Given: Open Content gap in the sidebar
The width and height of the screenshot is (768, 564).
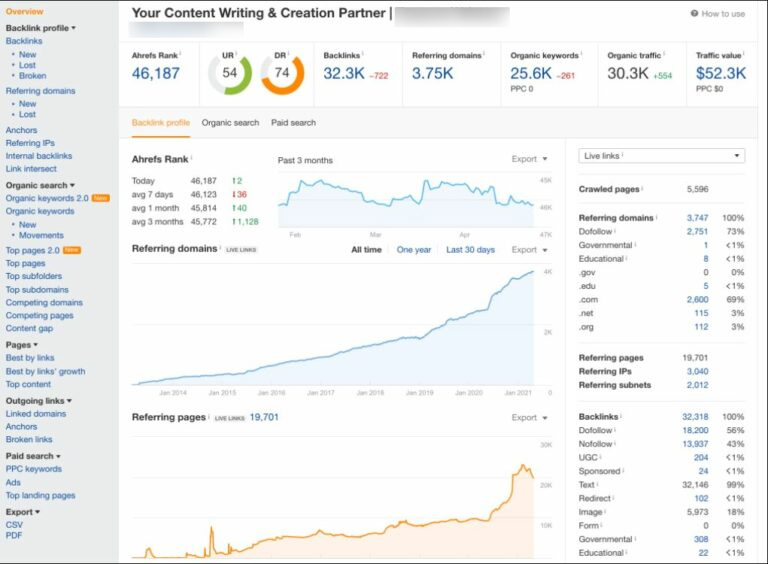Looking at the screenshot, I should [29, 329].
